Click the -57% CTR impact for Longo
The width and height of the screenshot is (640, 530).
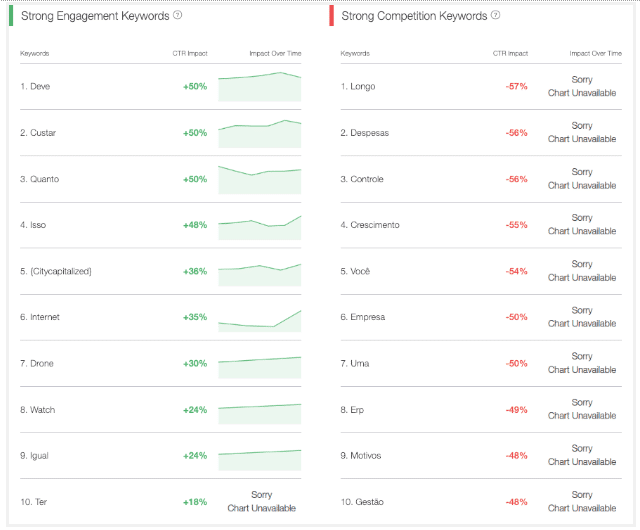click(x=517, y=87)
